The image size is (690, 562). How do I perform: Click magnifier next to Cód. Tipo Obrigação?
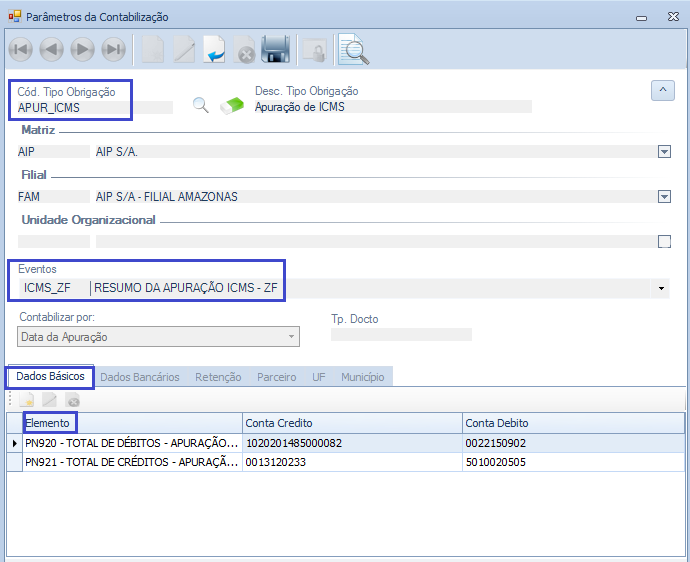(201, 106)
